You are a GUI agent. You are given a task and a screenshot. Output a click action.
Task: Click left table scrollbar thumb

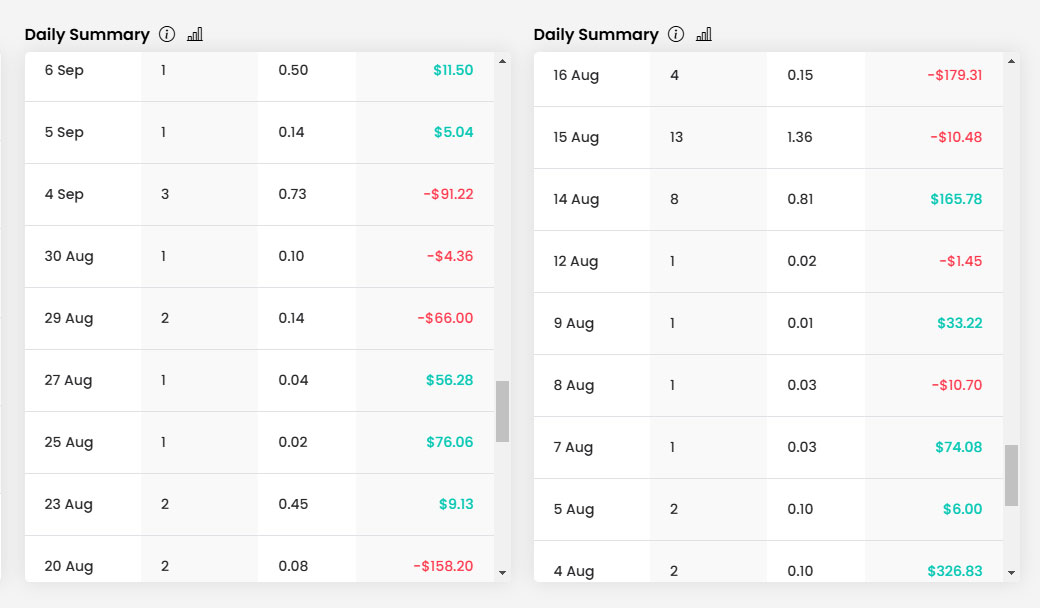tap(503, 411)
